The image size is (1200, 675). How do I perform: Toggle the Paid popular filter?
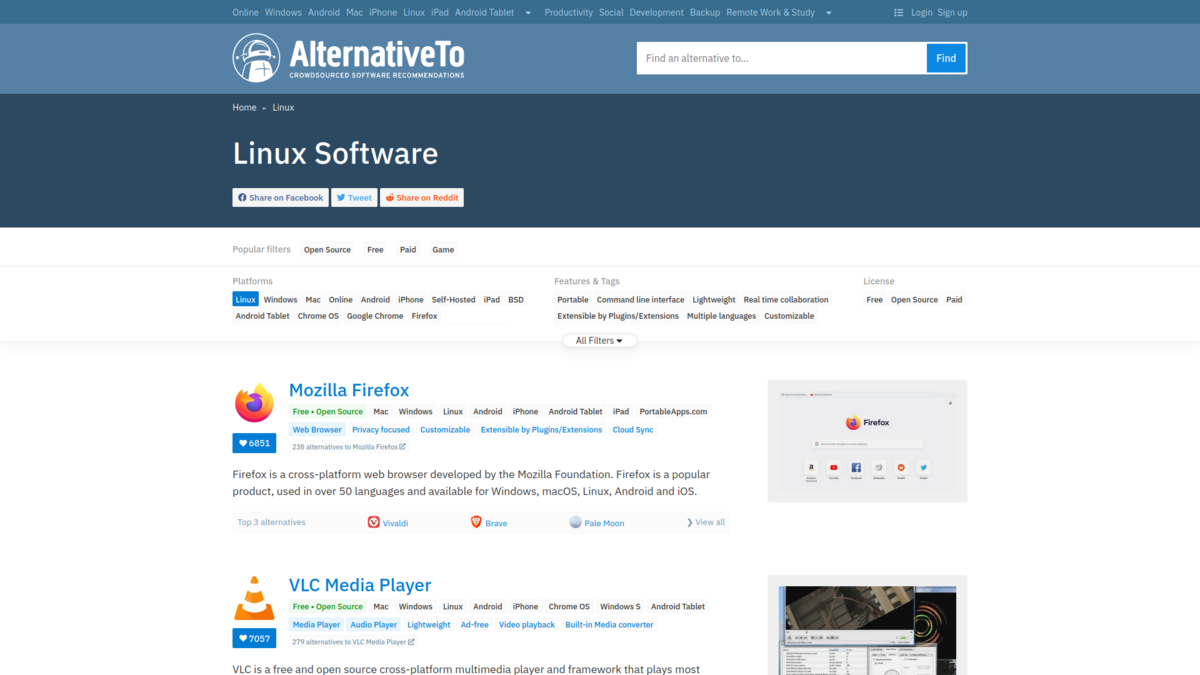(x=408, y=250)
